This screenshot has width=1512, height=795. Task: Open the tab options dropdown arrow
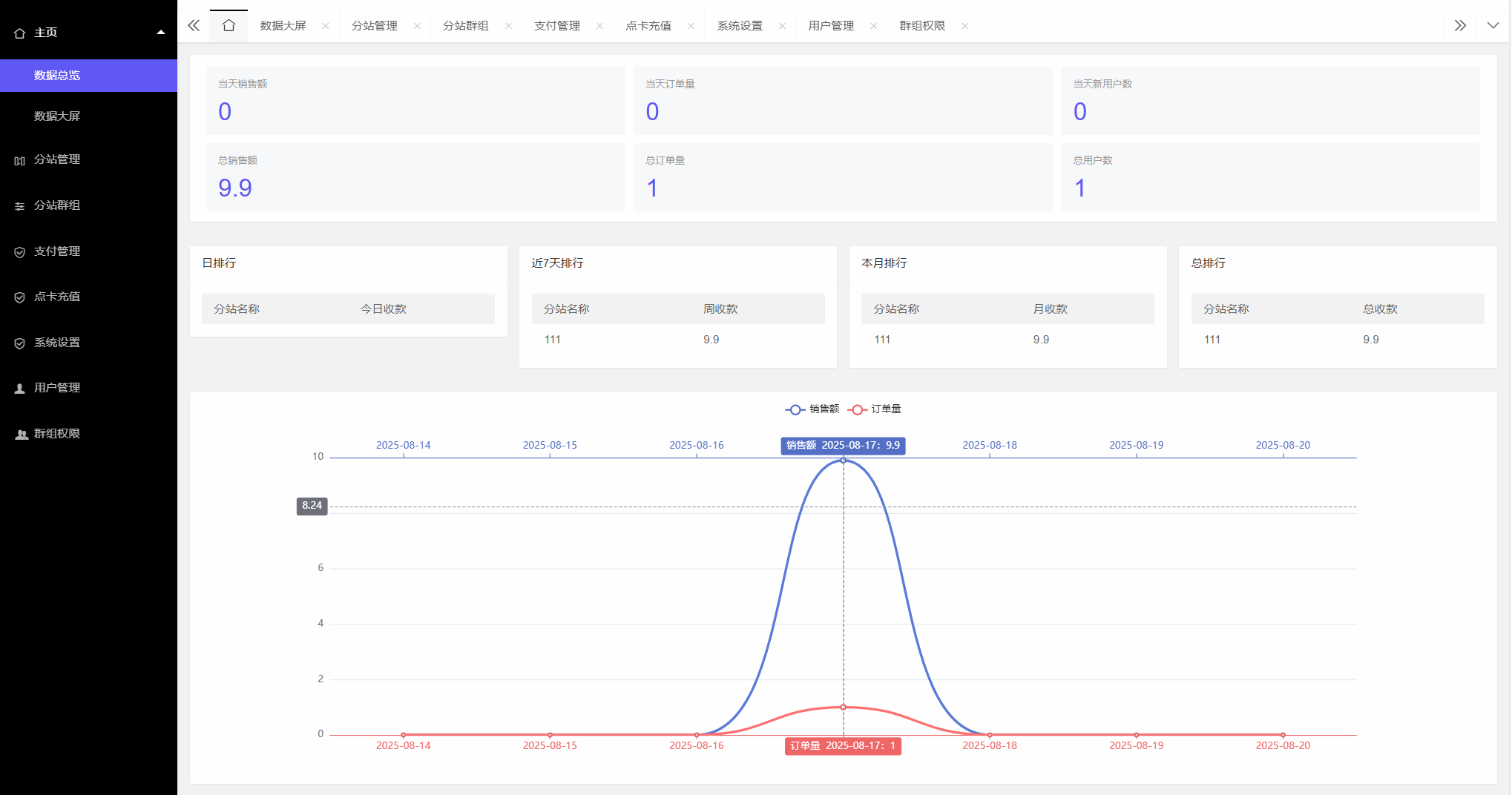[x=1493, y=26]
